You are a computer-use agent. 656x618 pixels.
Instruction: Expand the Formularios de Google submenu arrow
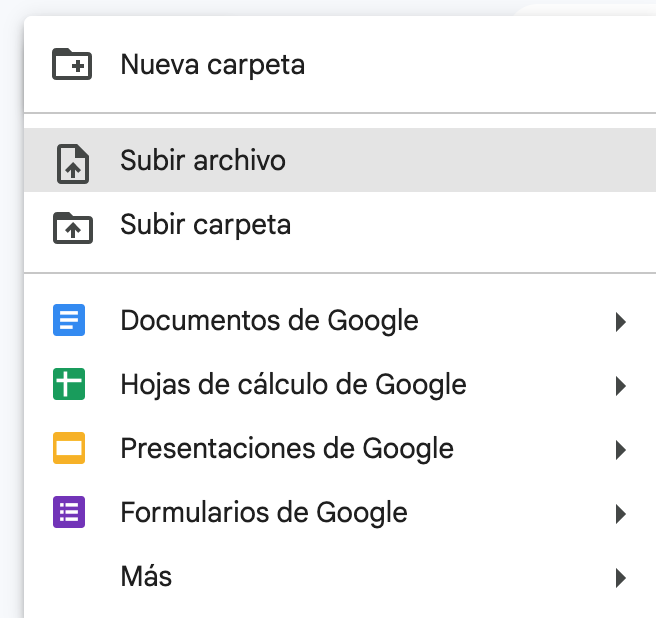(x=621, y=514)
